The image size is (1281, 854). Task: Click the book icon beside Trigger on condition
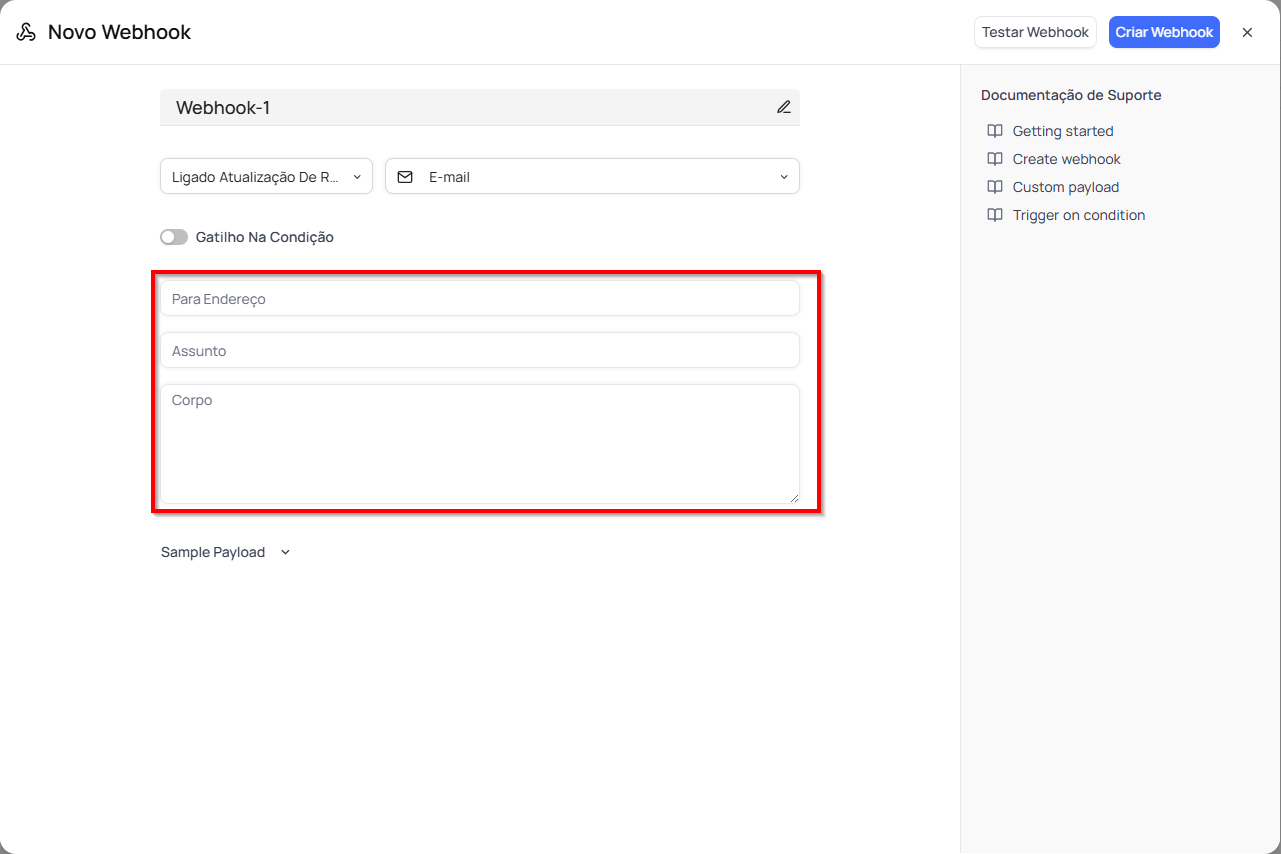995,215
